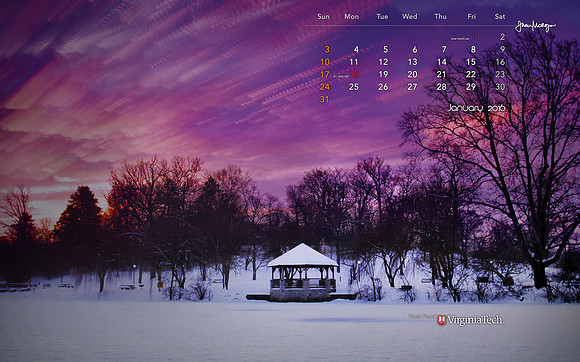
Task: Click the "Tue" weekday header
Action: pyautogui.click(x=382, y=17)
